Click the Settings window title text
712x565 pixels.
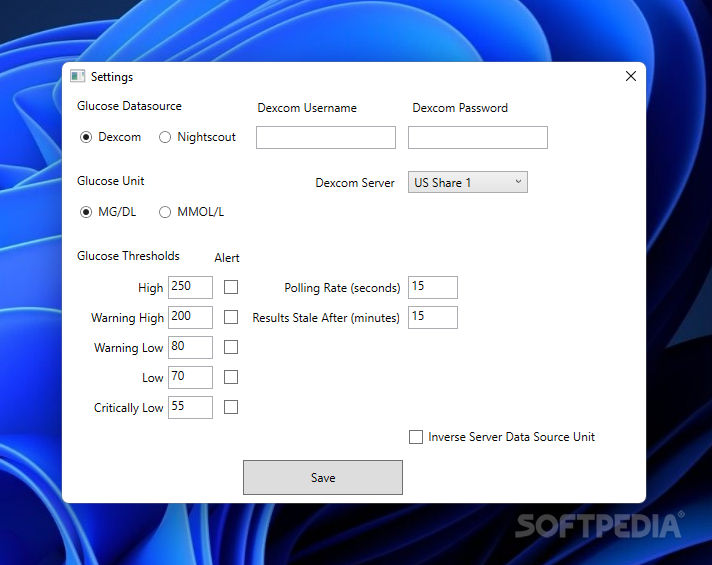112,77
